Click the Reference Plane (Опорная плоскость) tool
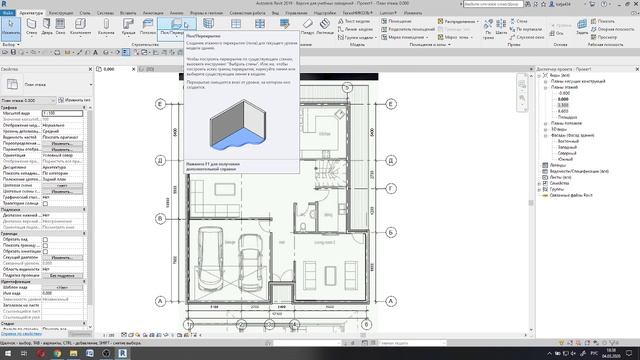This screenshot has width=640, height=360. pyautogui.click(x=613, y=29)
